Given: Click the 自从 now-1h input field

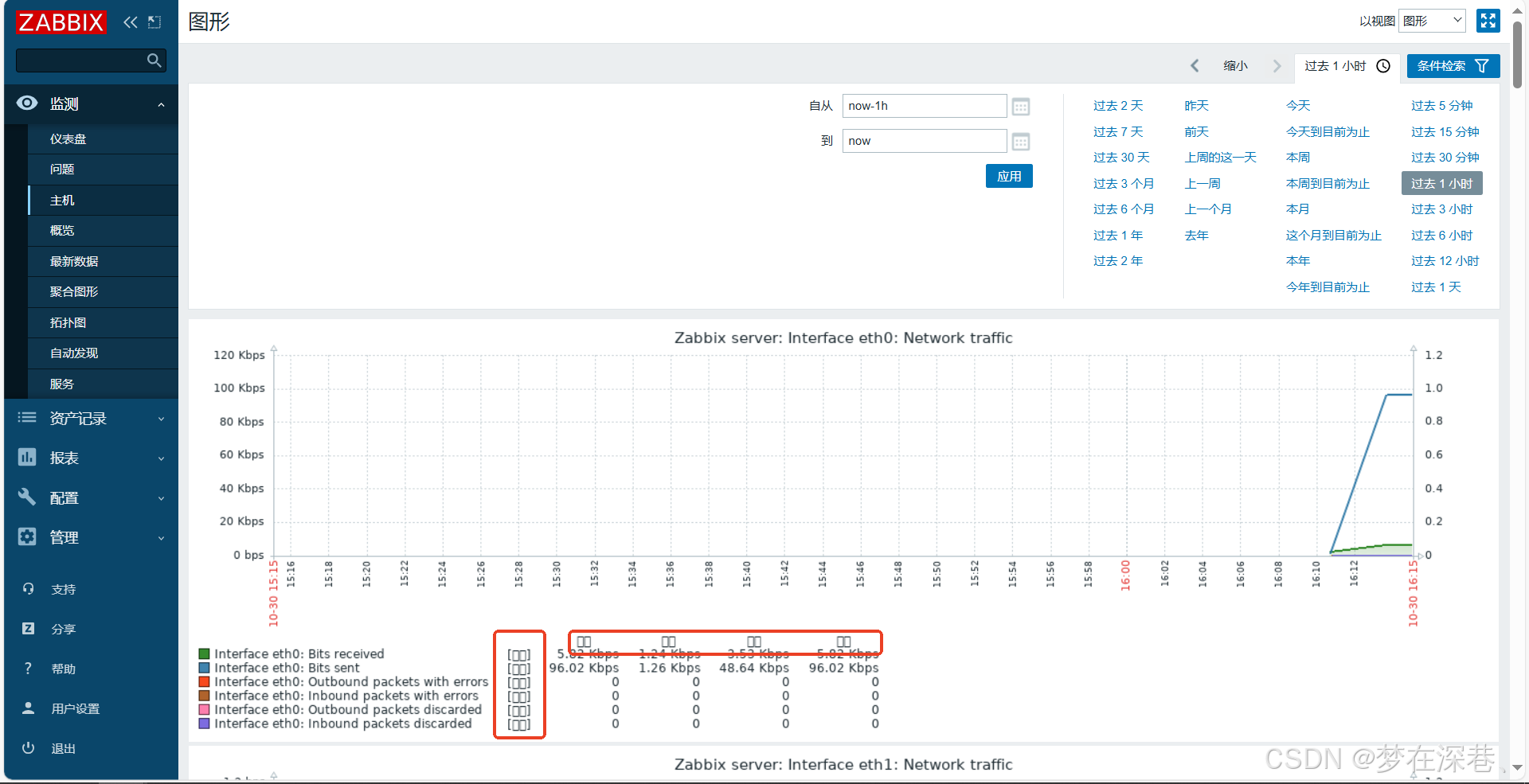Looking at the screenshot, I should (925, 106).
